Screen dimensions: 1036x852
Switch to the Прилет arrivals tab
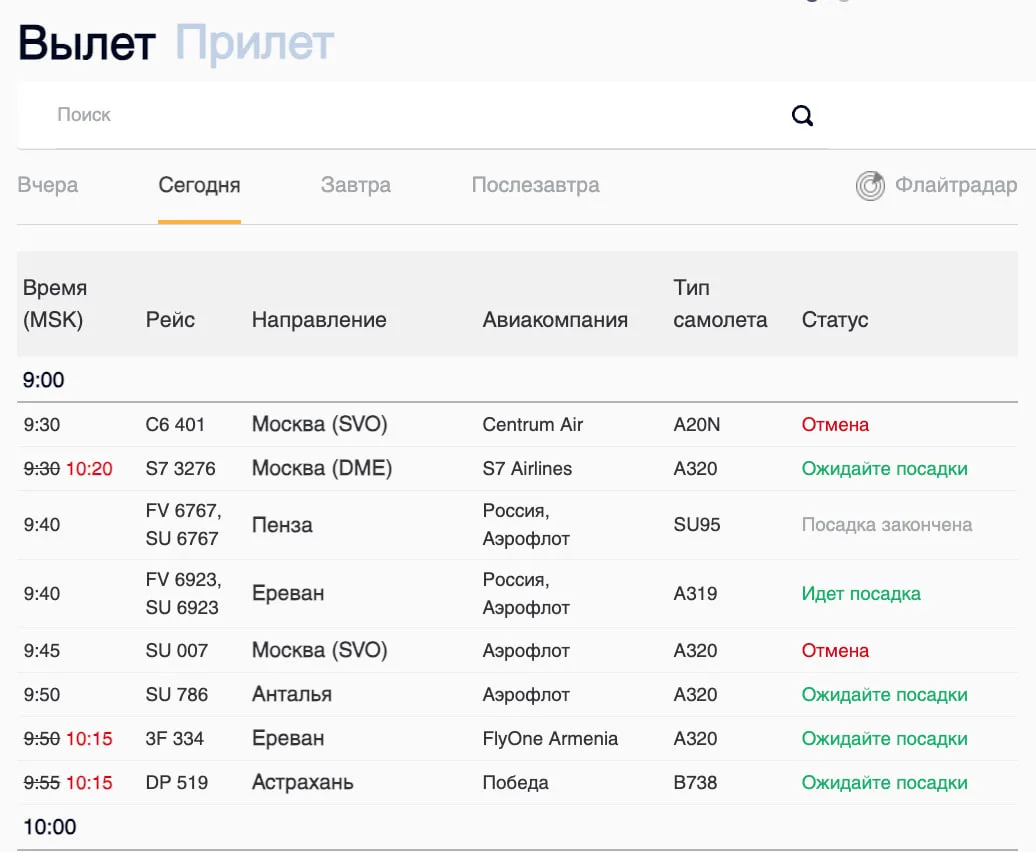(x=254, y=43)
